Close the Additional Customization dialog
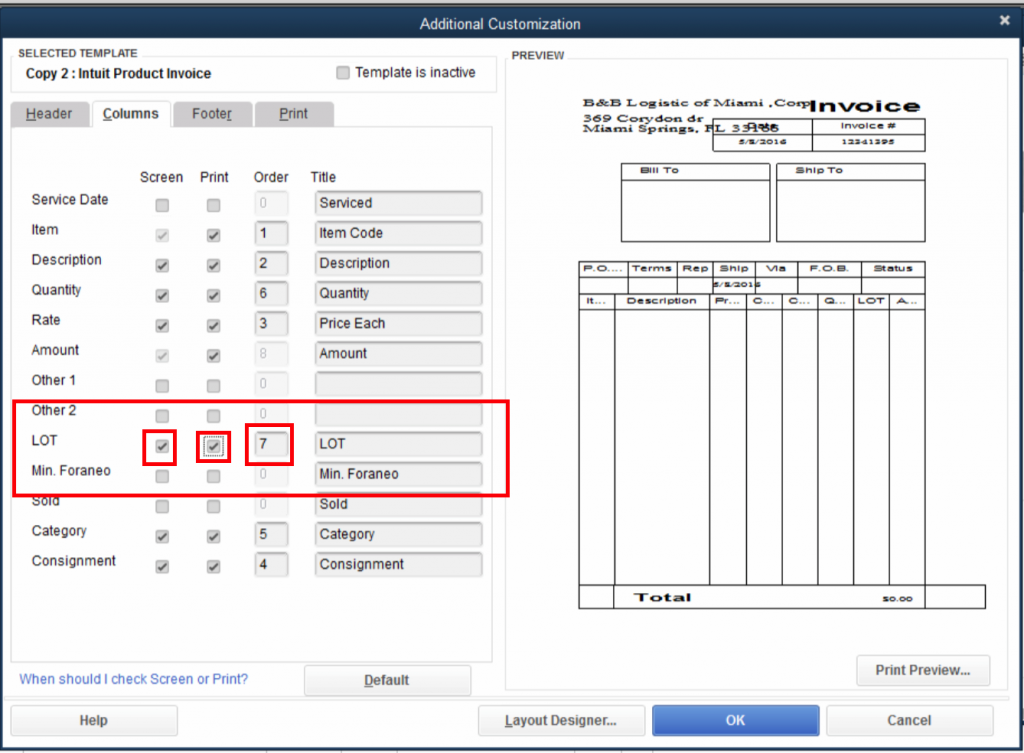1024x753 pixels. pos(1004,20)
